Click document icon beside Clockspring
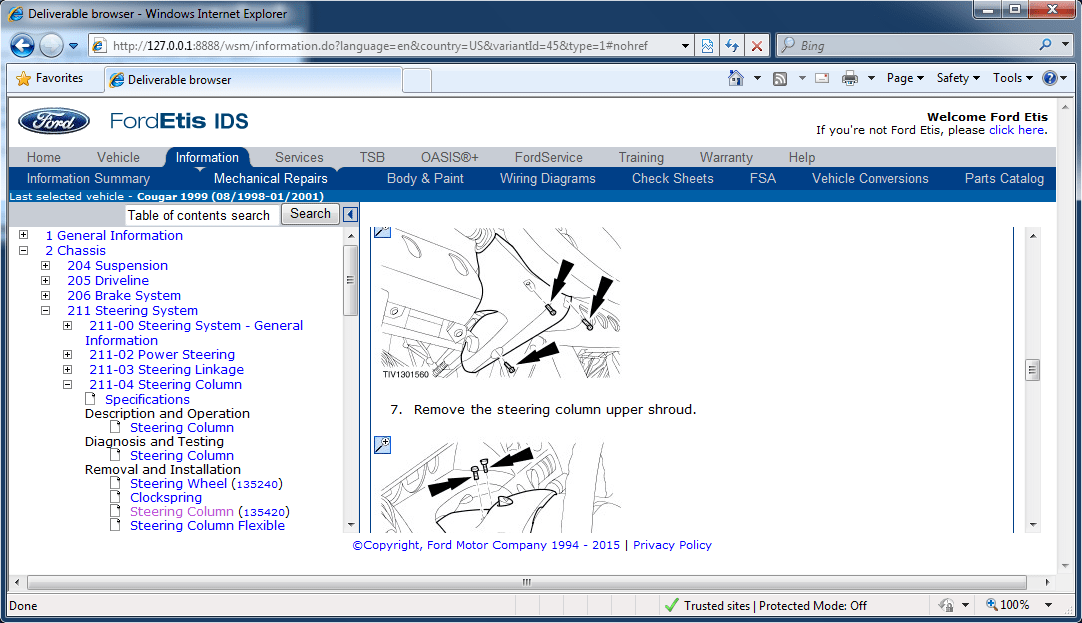This screenshot has height=623, width=1082. click(115, 497)
